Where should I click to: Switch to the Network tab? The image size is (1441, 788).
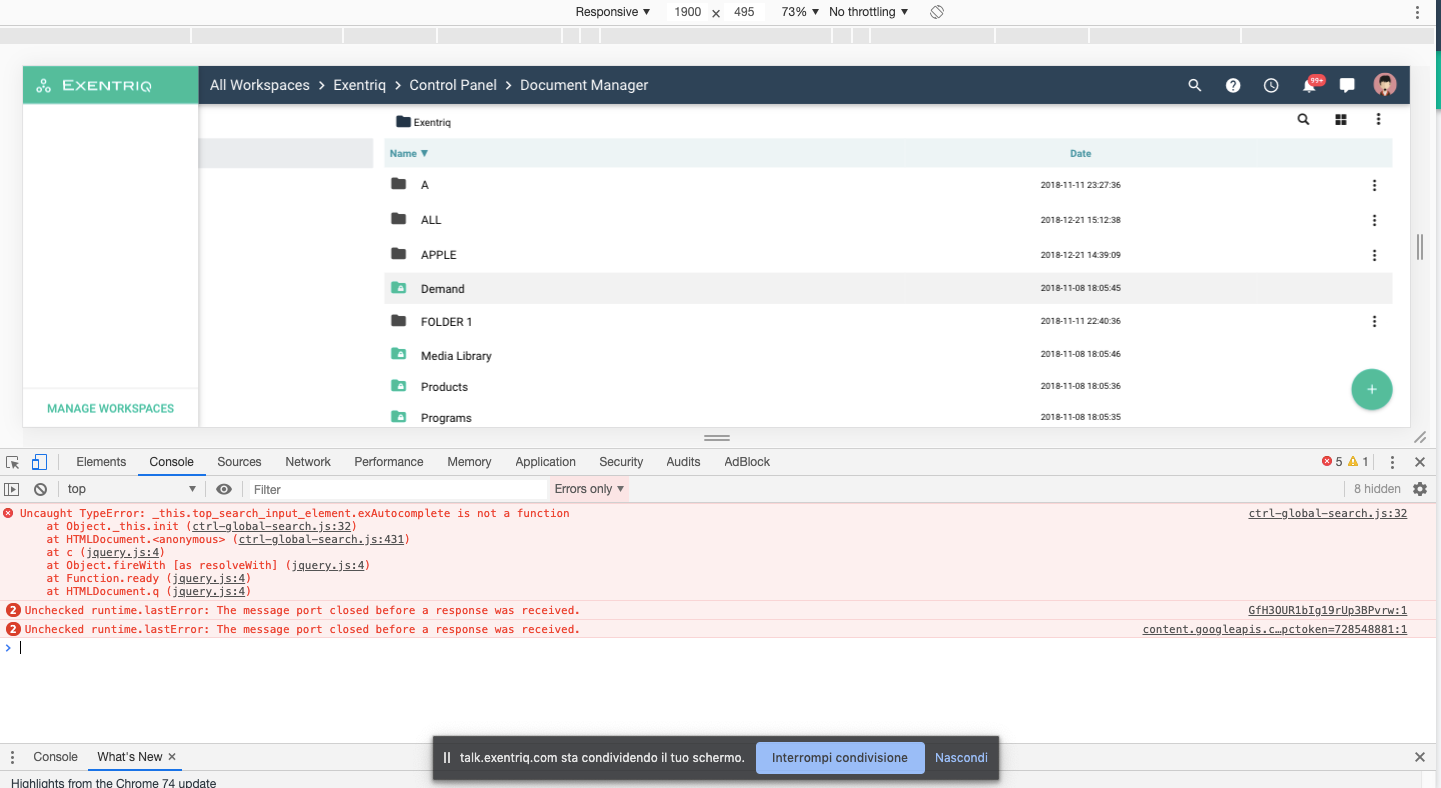coord(307,462)
